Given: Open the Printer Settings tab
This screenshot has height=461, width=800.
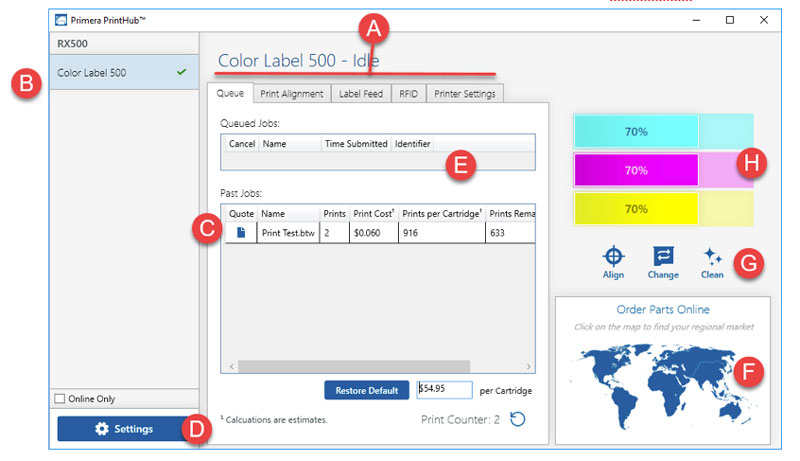Looking at the screenshot, I should pyautogui.click(x=465, y=94).
